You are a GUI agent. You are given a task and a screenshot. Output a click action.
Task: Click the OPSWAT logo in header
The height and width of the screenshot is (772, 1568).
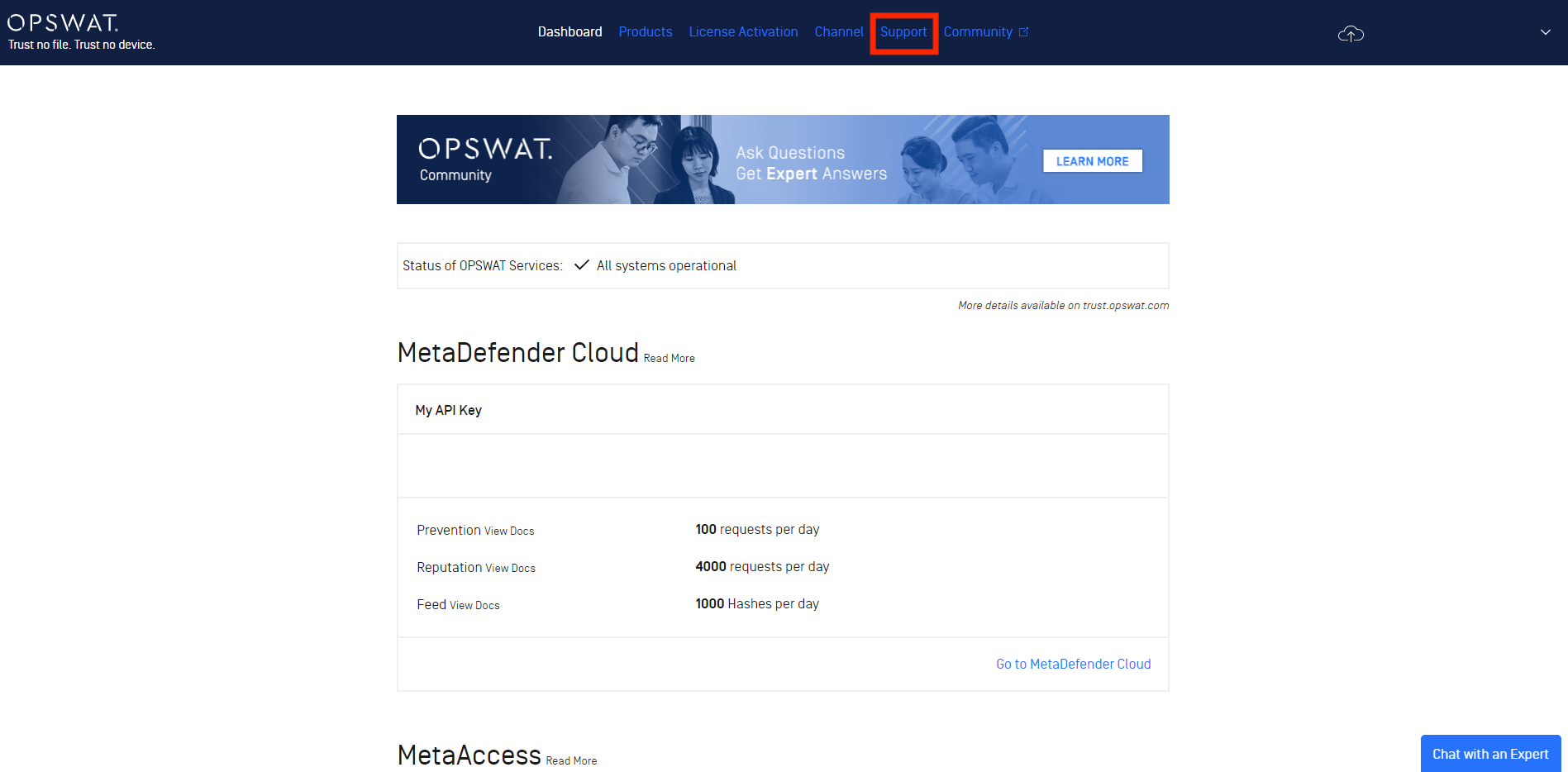point(63,22)
